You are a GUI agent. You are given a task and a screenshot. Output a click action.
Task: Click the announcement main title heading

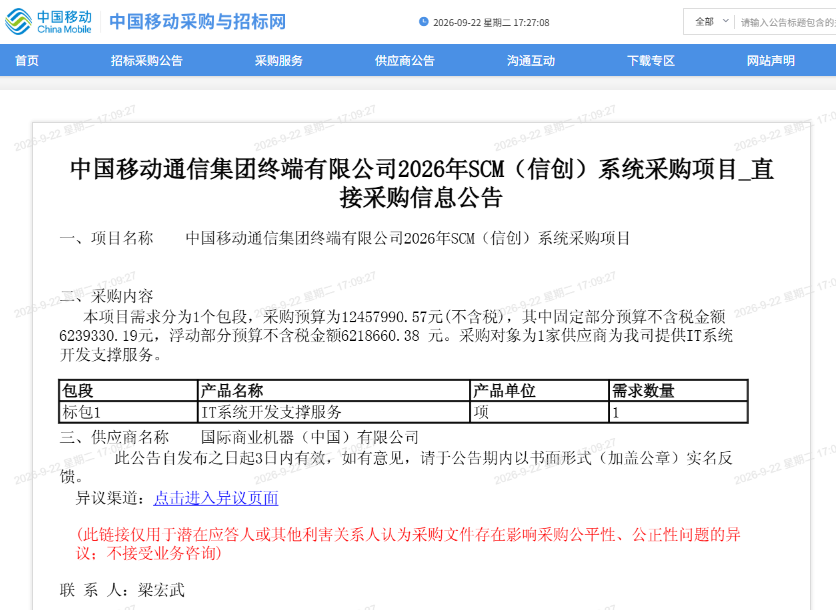point(421,183)
